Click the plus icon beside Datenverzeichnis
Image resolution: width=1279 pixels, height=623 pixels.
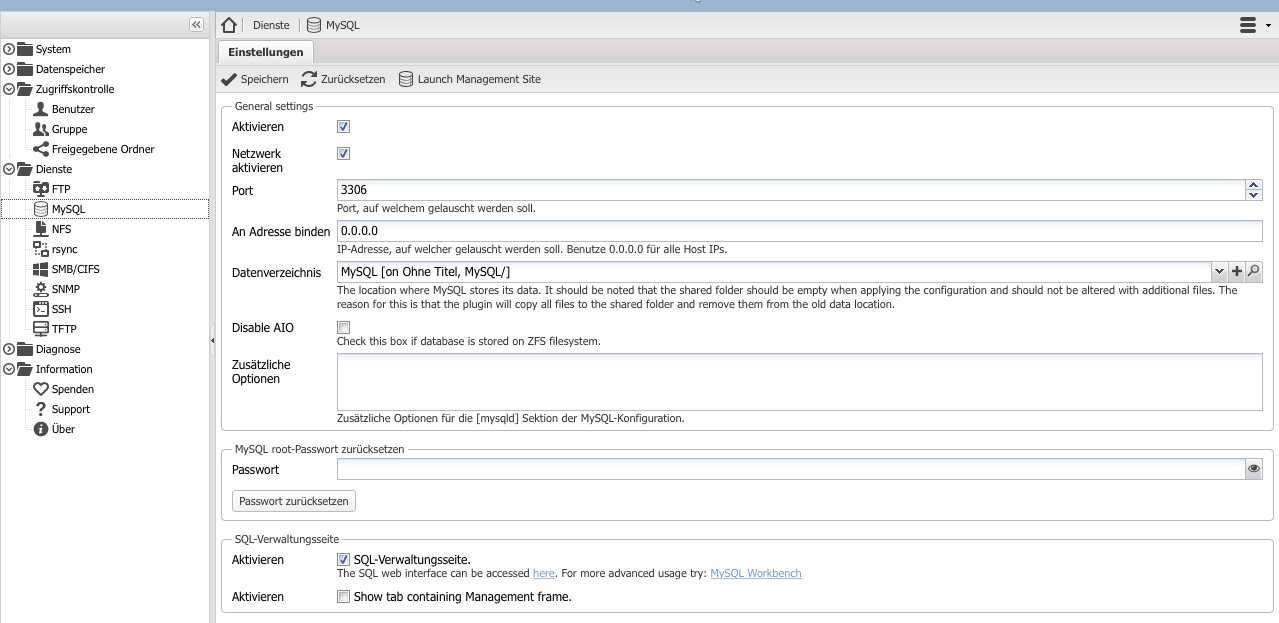click(x=1237, y=271)
